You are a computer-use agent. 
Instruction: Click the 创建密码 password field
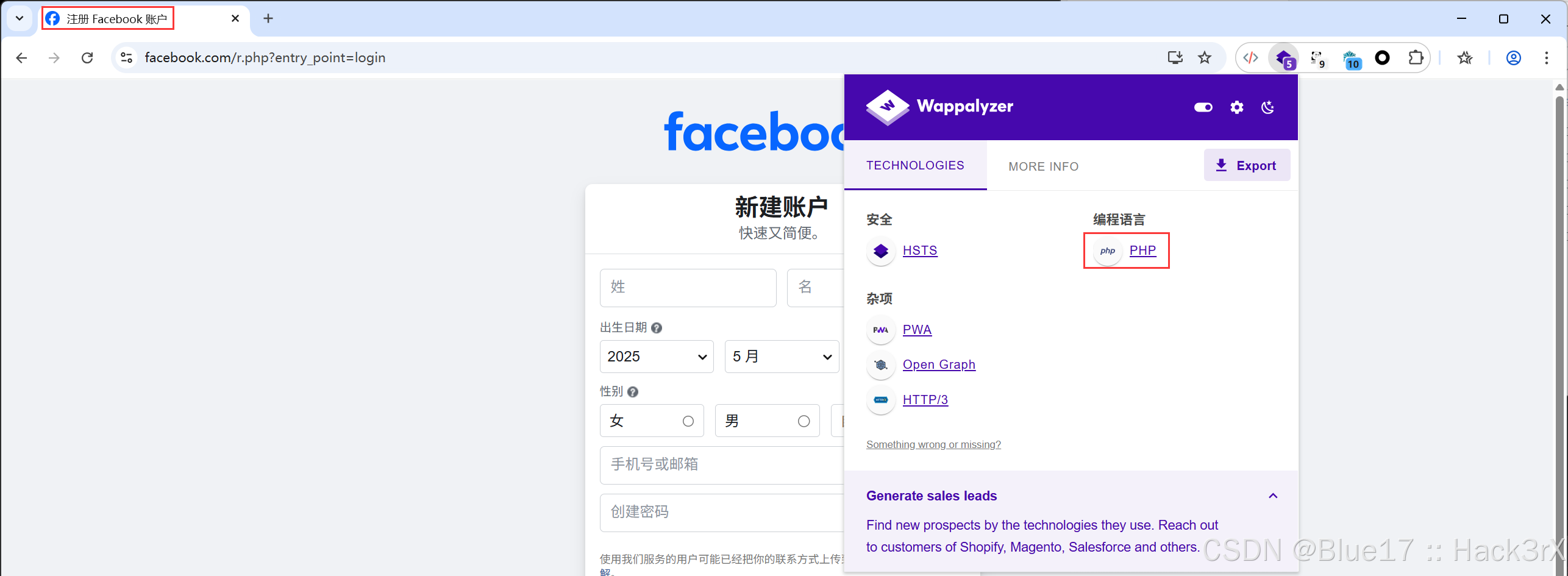click(722, 513)
